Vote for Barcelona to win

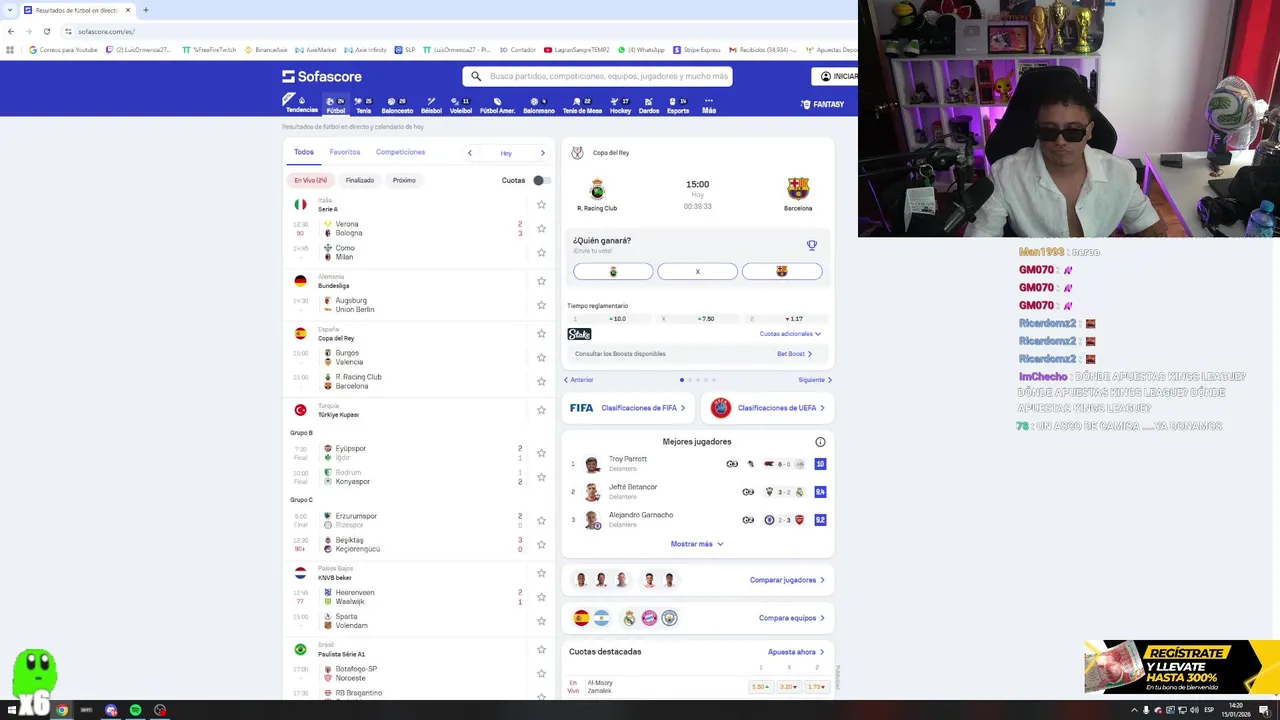[782, 271]
